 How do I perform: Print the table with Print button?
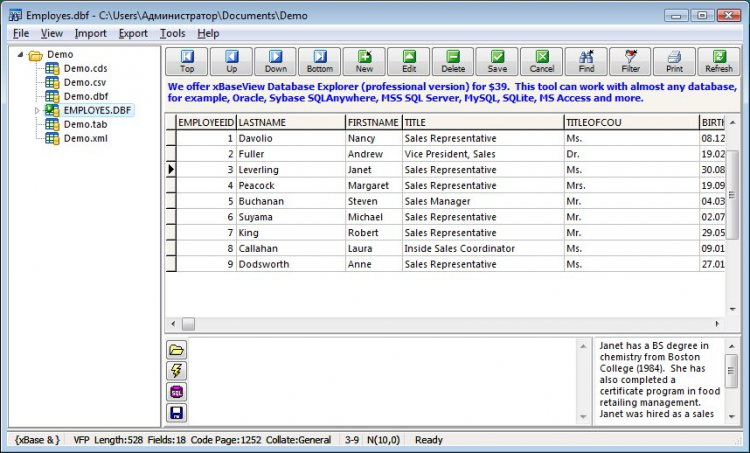[674, 61]
